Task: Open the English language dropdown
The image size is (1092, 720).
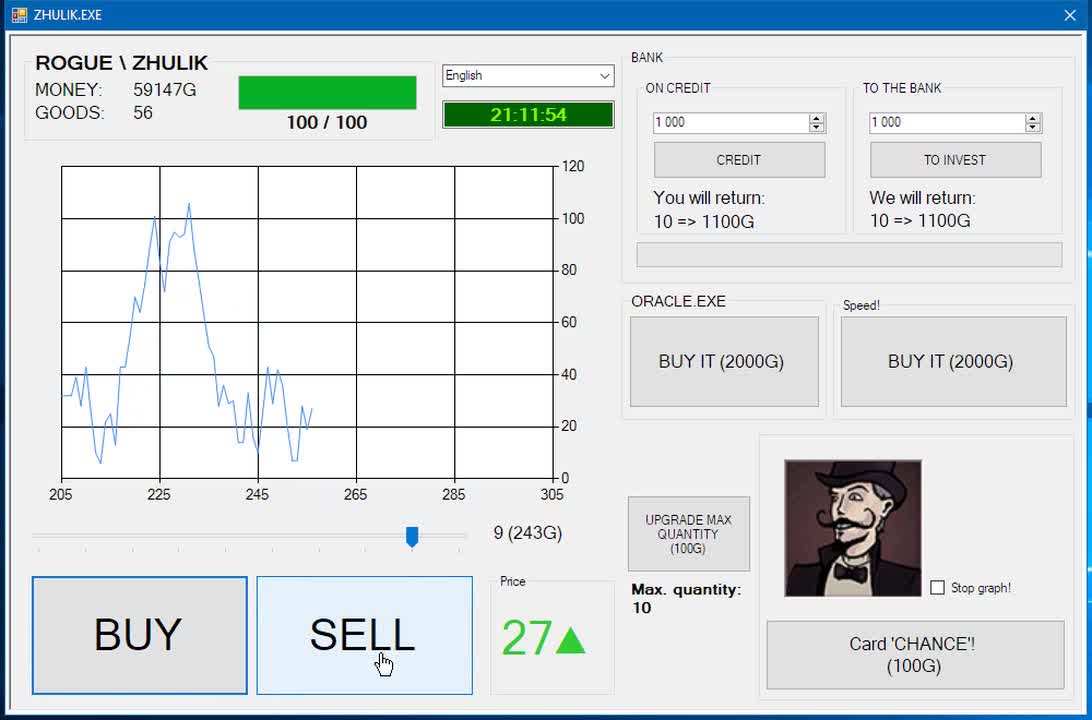Action: (x=527, y=76)
